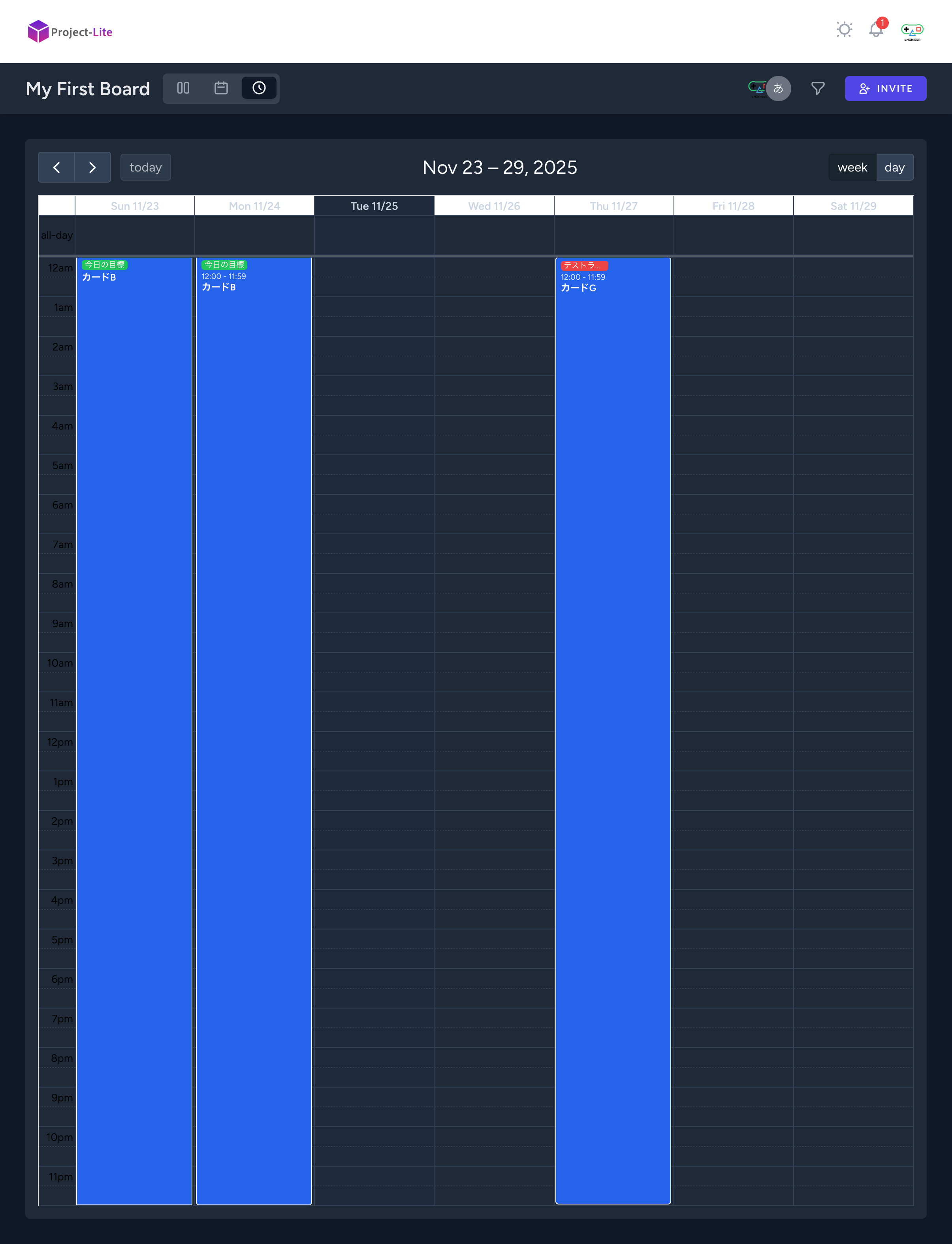
Task: Click the INVITE button
Action: [x=885, y=89]
